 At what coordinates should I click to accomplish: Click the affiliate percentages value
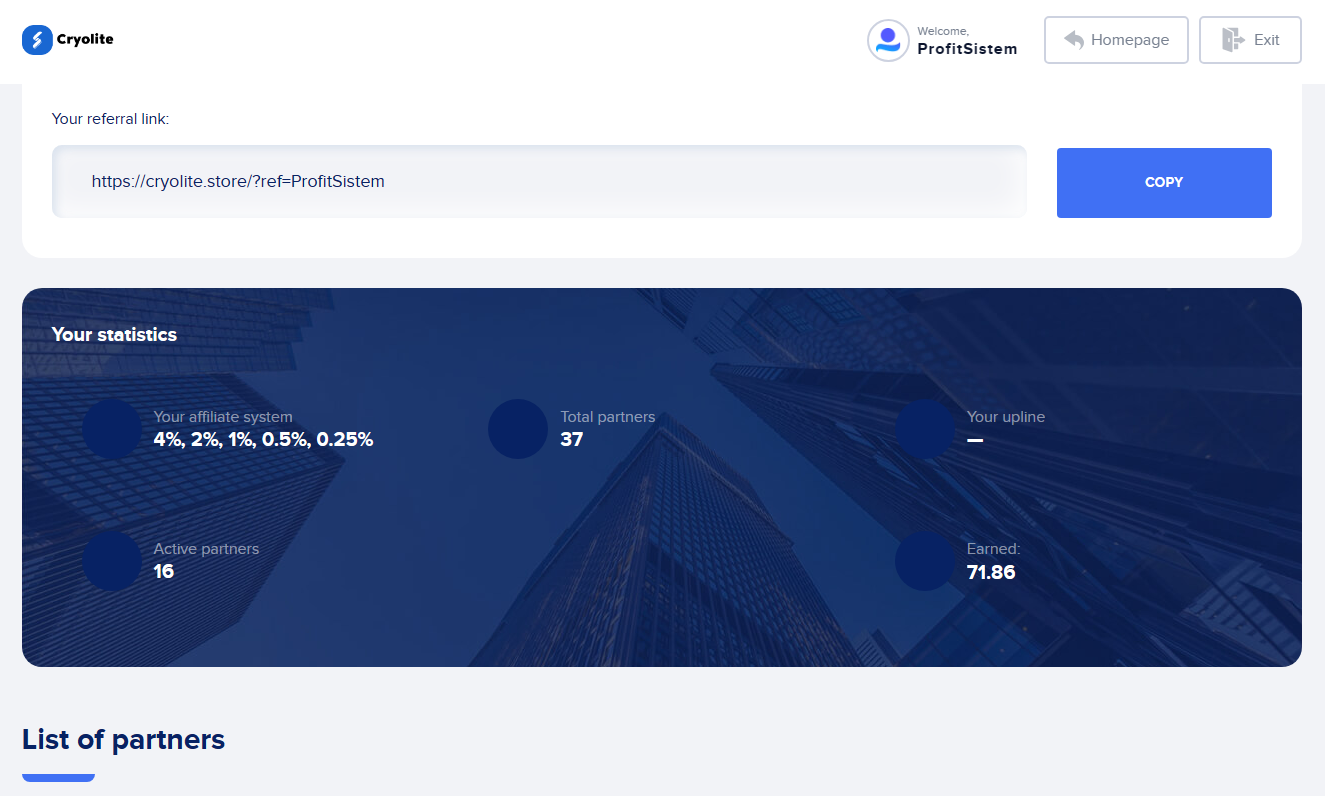tap(263, 439)
